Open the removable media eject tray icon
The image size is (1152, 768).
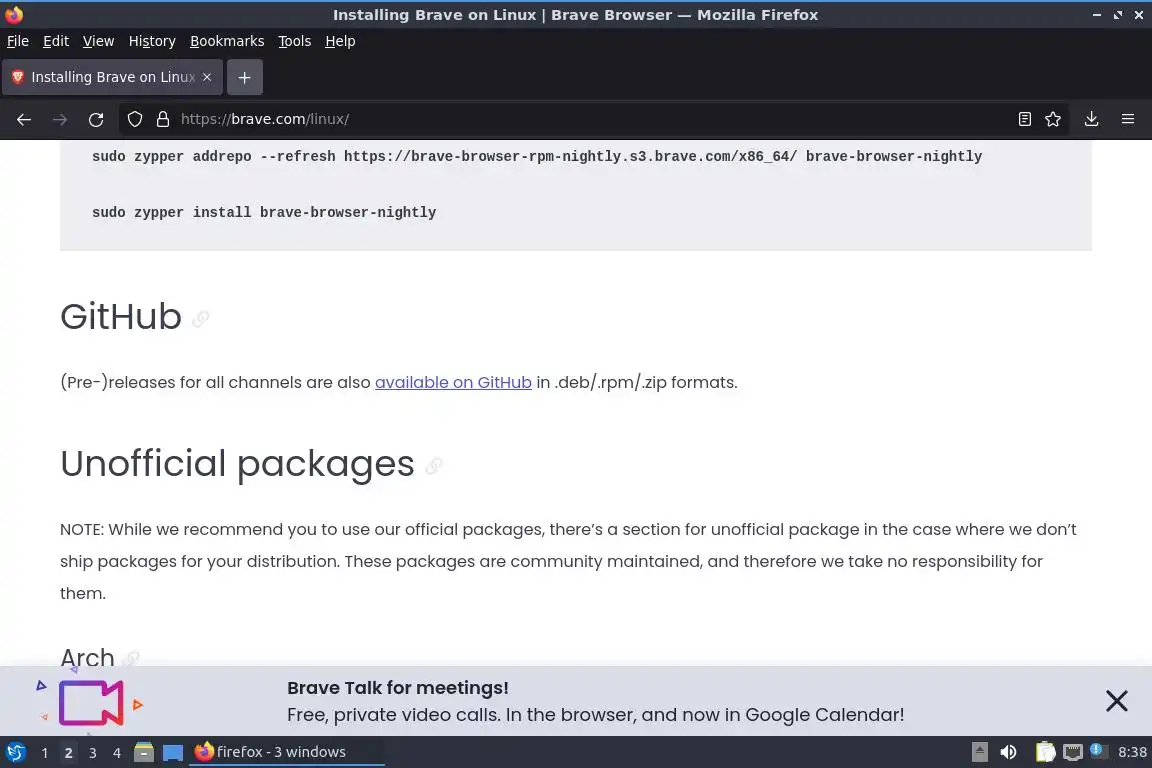(979, 752)
